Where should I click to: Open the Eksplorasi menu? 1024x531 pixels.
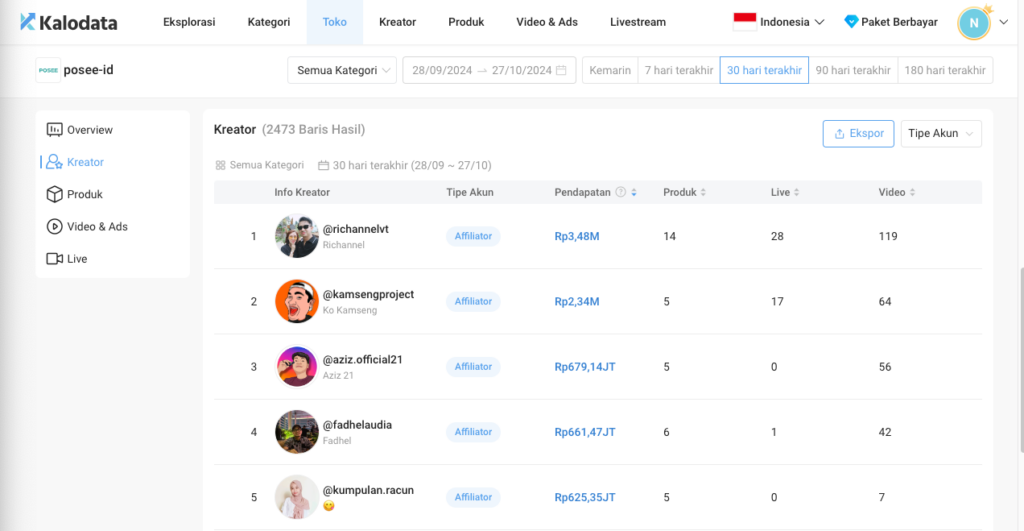click(189, 22)
